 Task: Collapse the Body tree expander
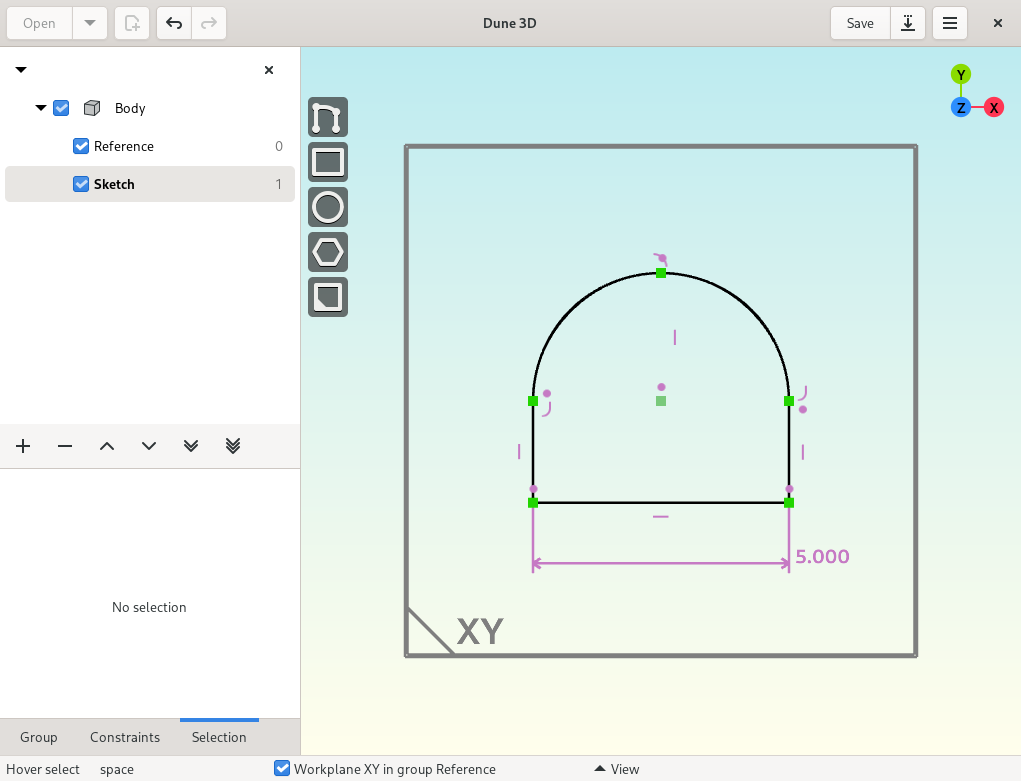coord(41,108)
